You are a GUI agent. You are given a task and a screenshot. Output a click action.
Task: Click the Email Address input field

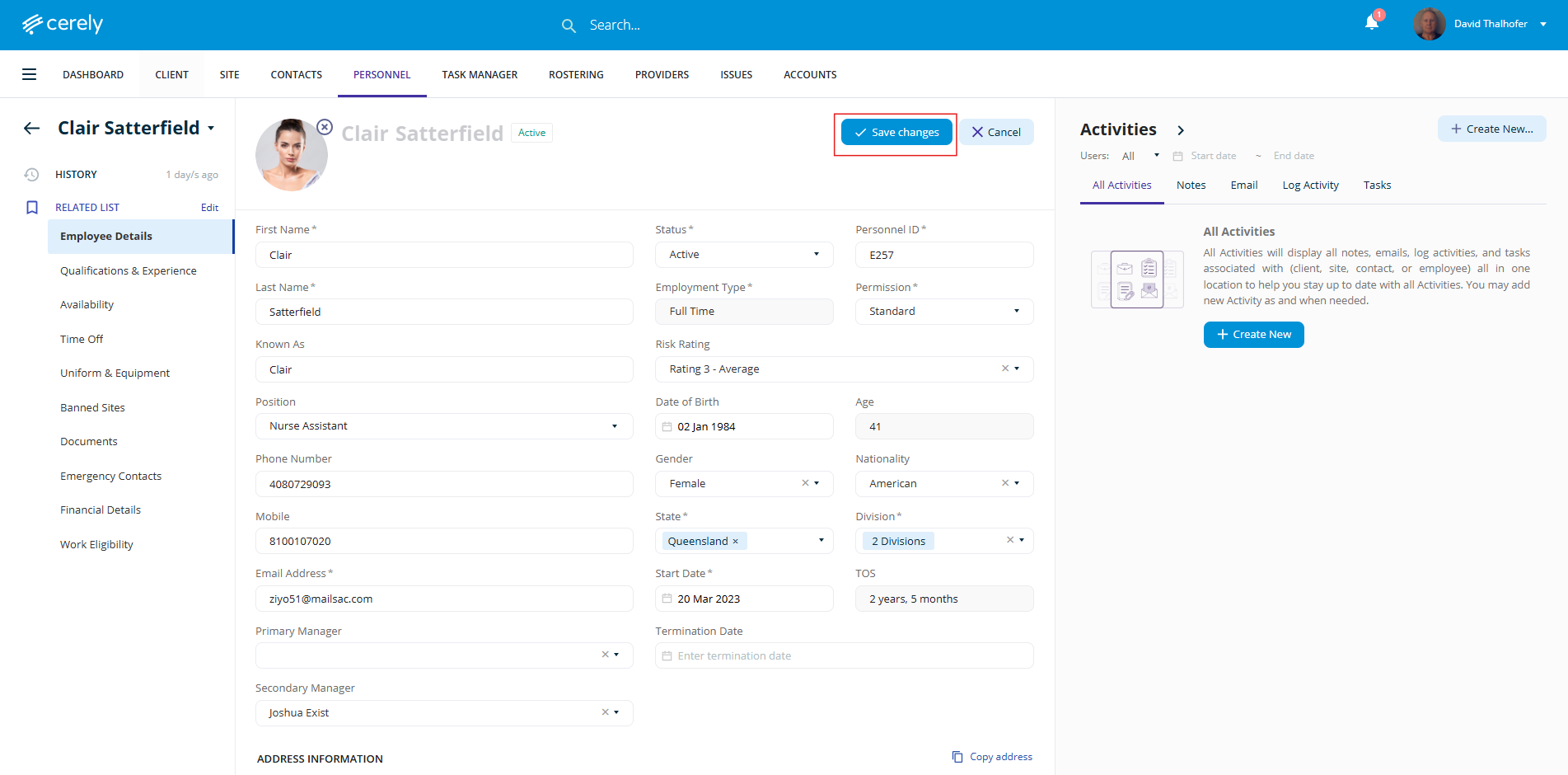pyautogui.click(x=444, y=599)
